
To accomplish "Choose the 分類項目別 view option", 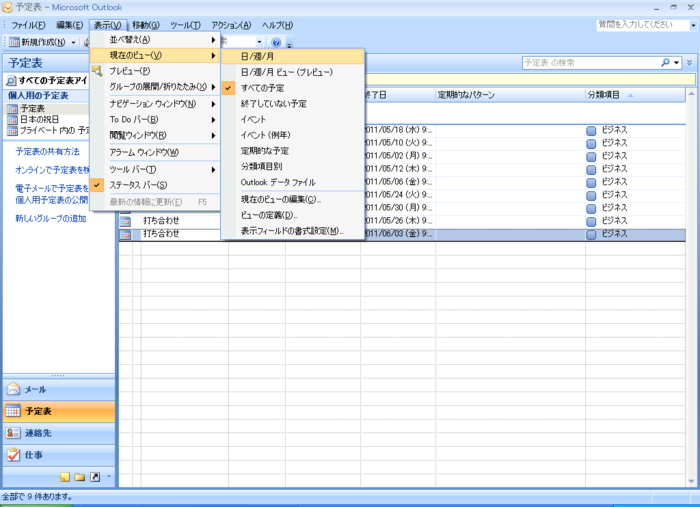I will click(x=293, y=166).
